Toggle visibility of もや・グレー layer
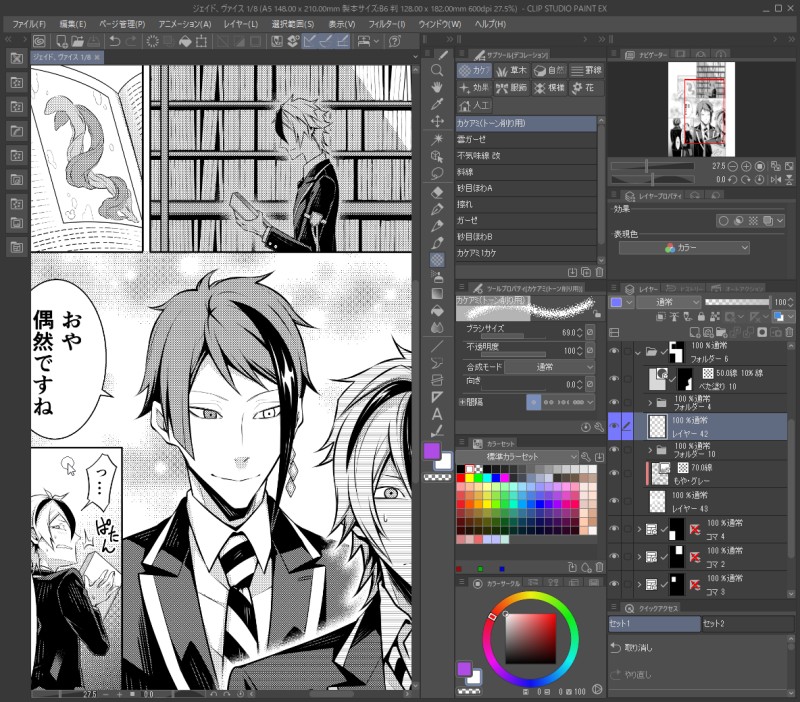The image size is (800, 702). [x=614, y=473]
